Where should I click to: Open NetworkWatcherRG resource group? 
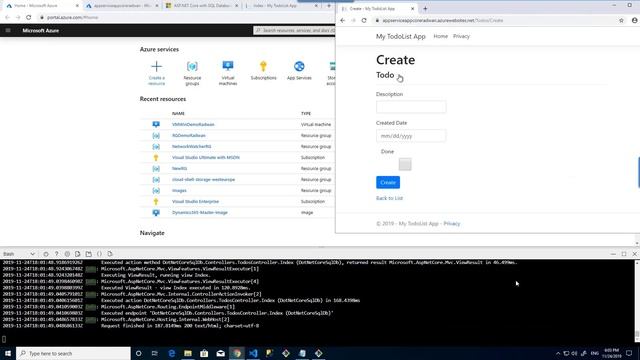click(x=191, y=147)
